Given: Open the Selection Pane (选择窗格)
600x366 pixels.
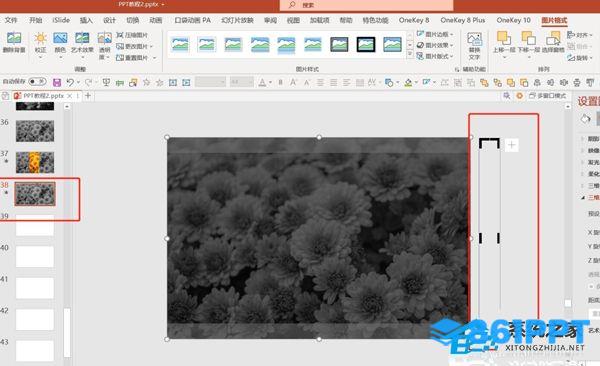Looking at the screenshot, I should coord(553,38).
